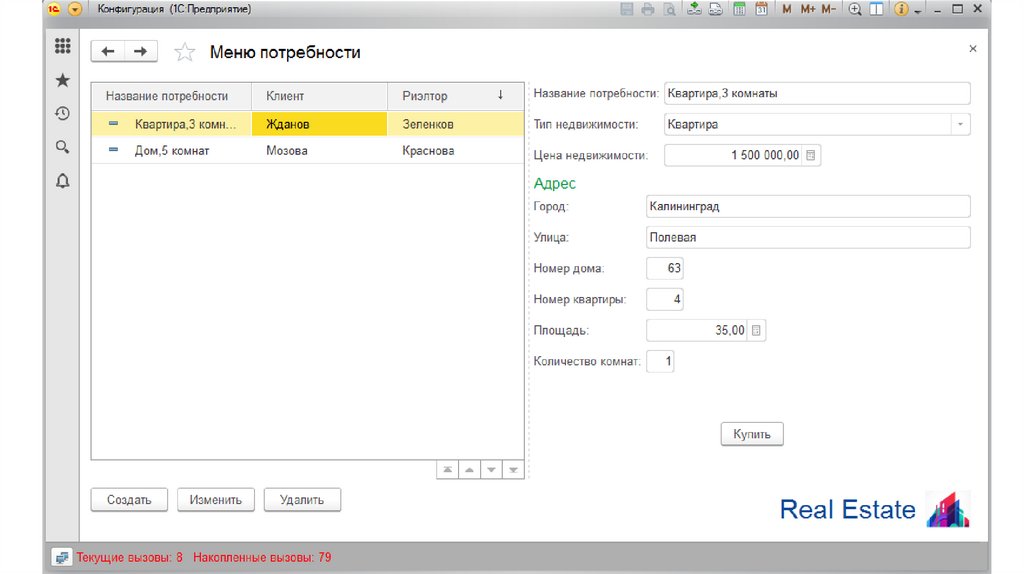Open calculator for Цена недвижимости field
The image size is (1024, 574).
[x=811, y=155]
